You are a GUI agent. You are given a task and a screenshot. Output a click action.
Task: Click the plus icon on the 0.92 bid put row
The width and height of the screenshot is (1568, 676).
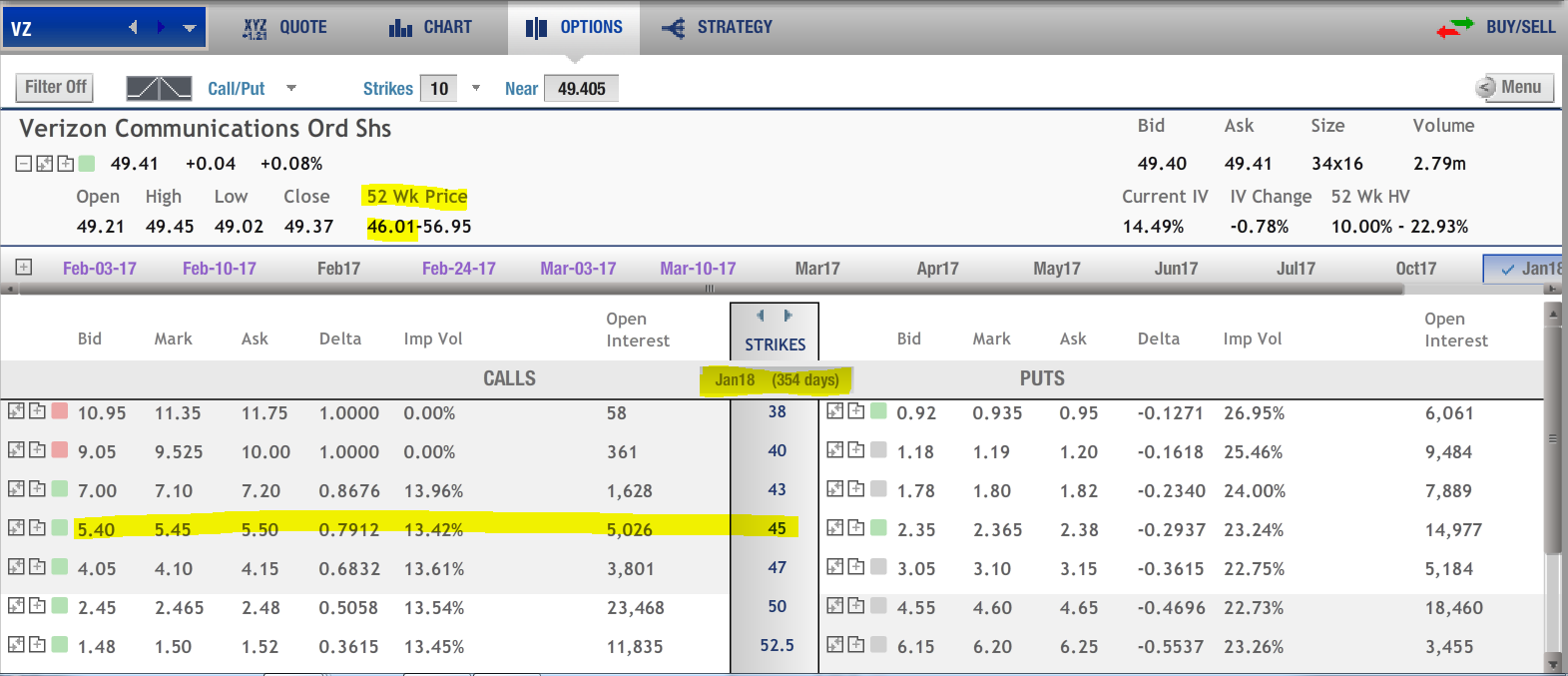856,410
